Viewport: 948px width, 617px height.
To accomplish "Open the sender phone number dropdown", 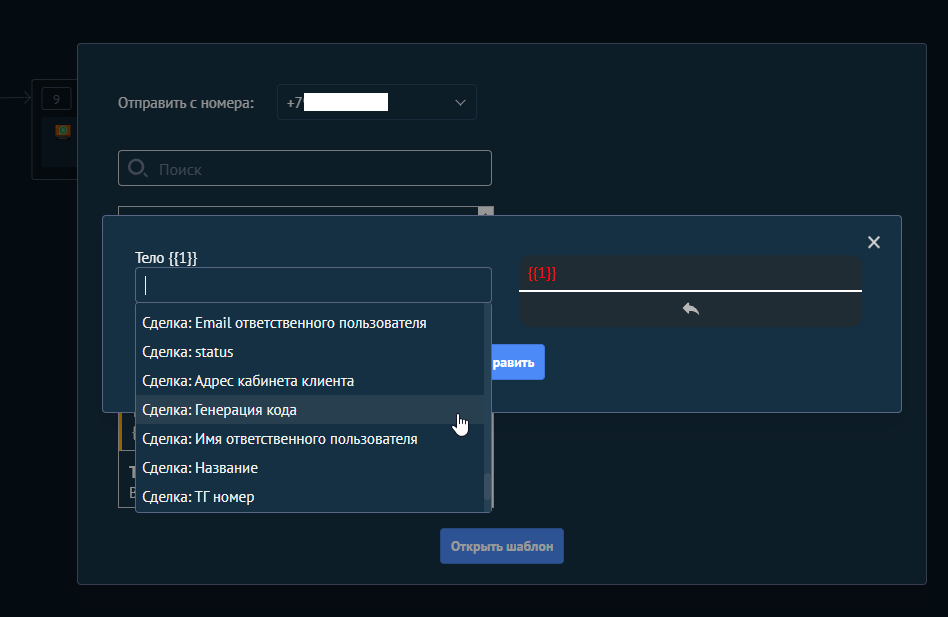I will coord(377,102).
